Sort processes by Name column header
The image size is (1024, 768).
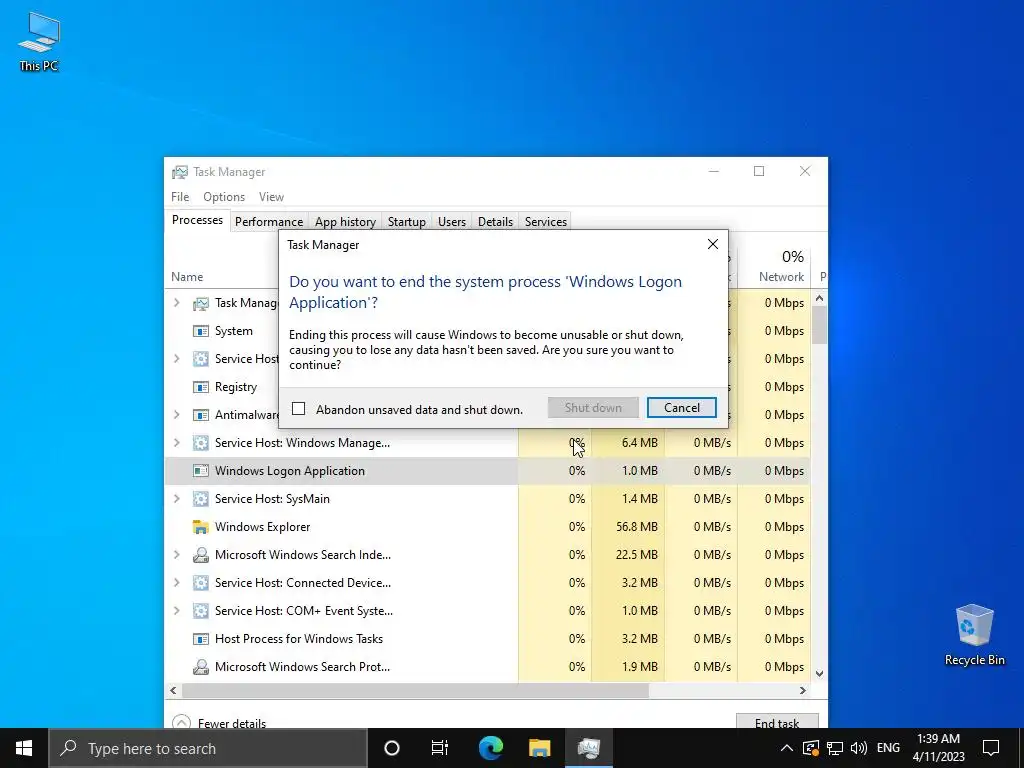[x=187, y=277]
